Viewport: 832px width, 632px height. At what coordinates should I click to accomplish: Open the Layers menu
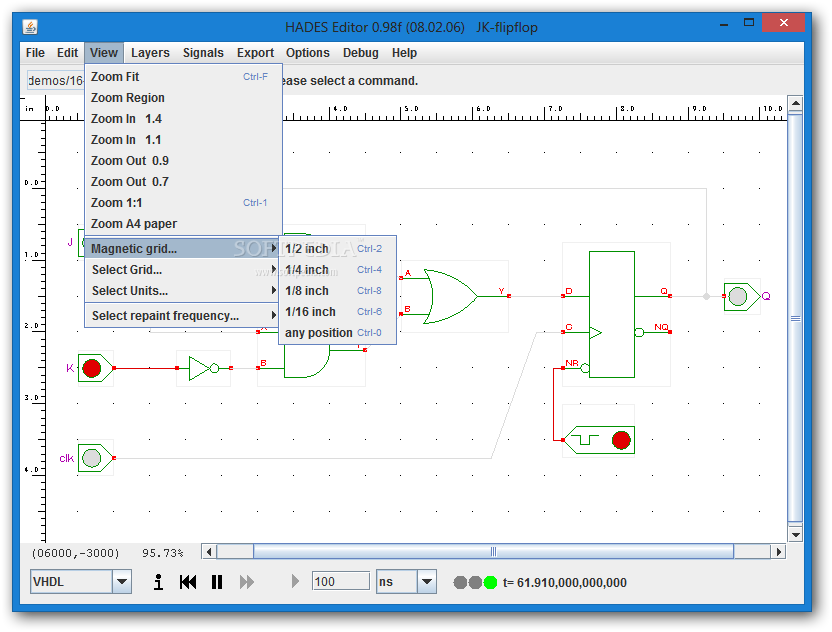click(150, 53)
